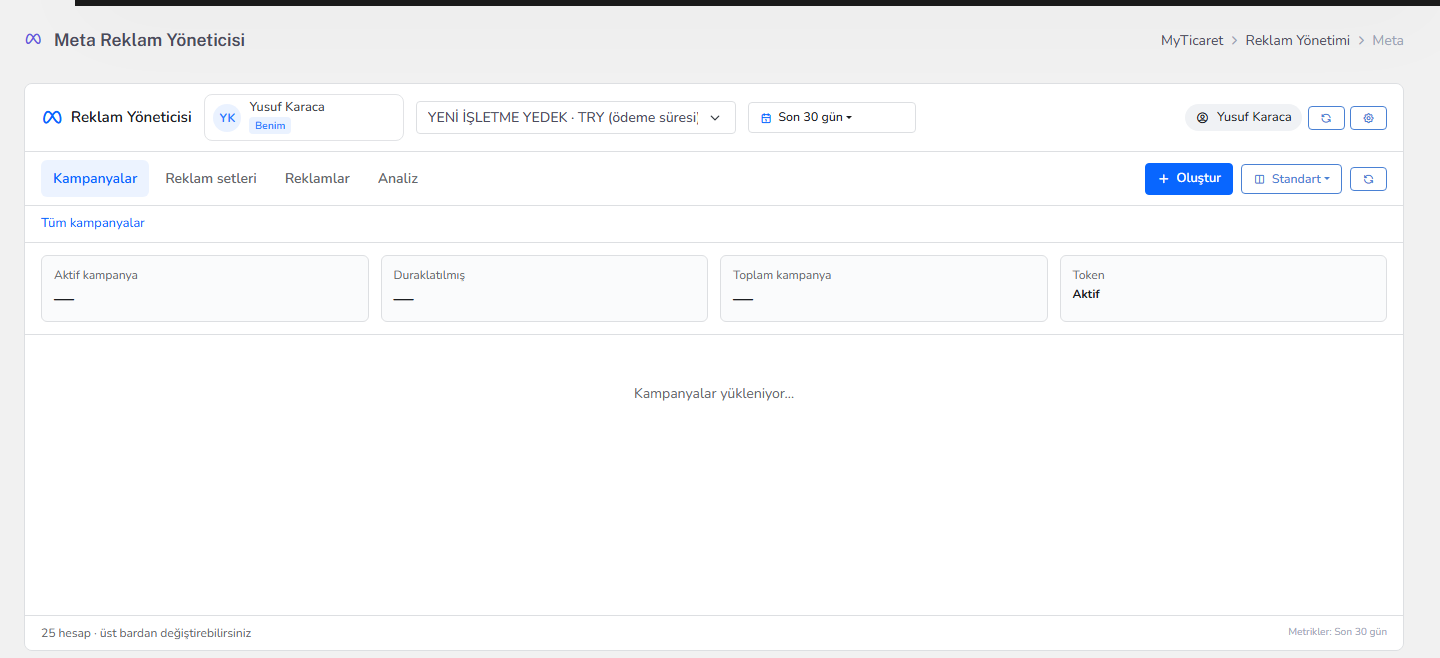Go to MyTicaret in breadcrumb
The height and width of the screenshot is (658, 1440).
tap(1192, 40)
